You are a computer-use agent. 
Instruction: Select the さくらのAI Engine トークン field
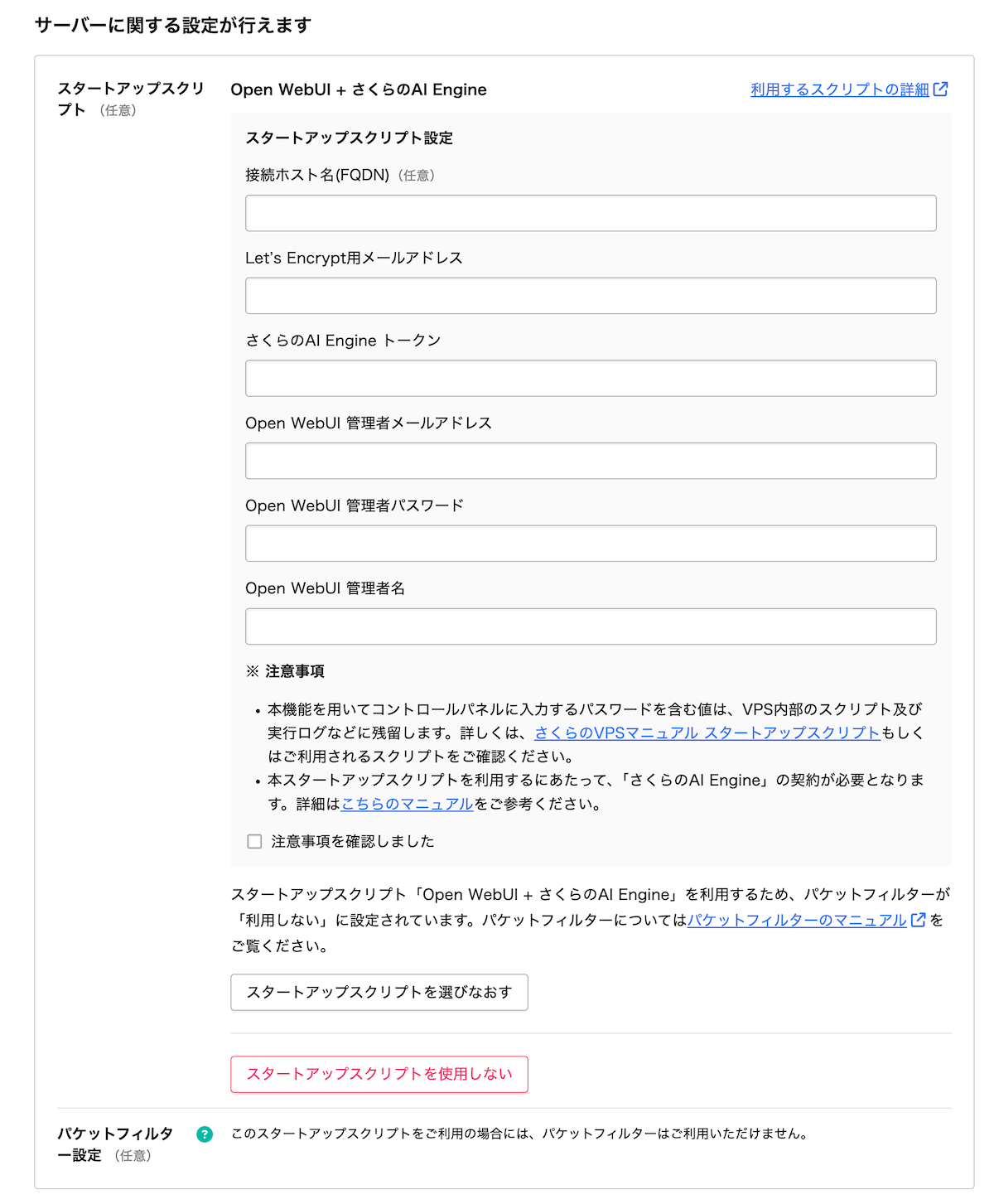click(x=590, y=378)
